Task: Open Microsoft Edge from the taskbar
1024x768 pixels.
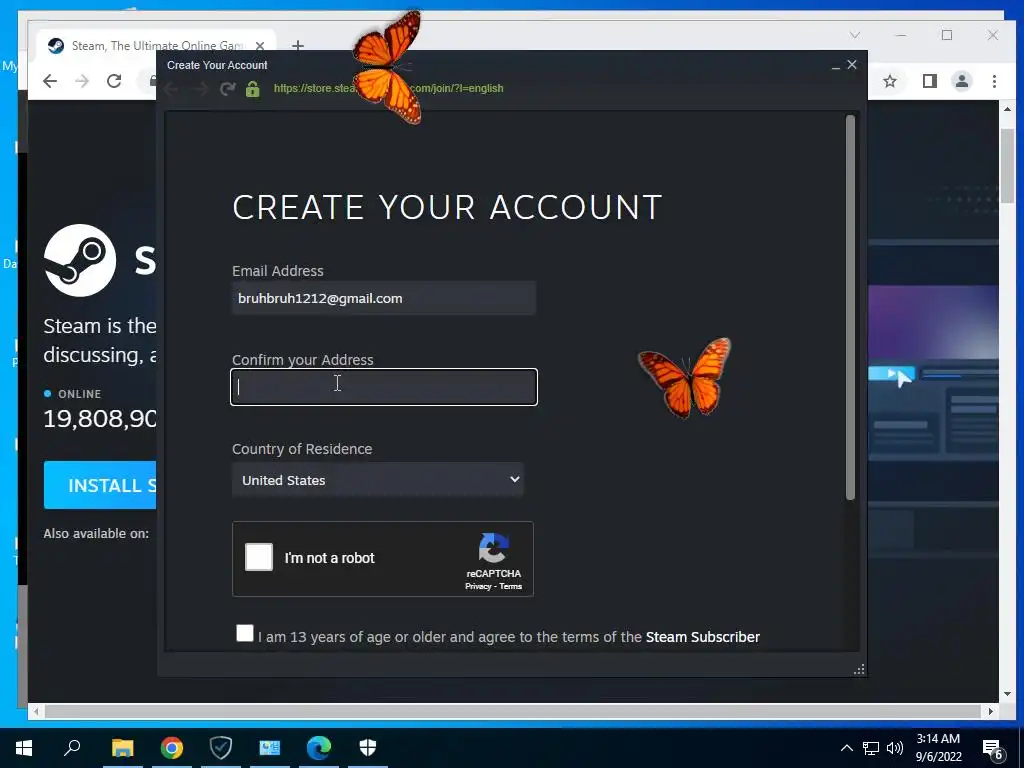Action: tap(319, 748)
